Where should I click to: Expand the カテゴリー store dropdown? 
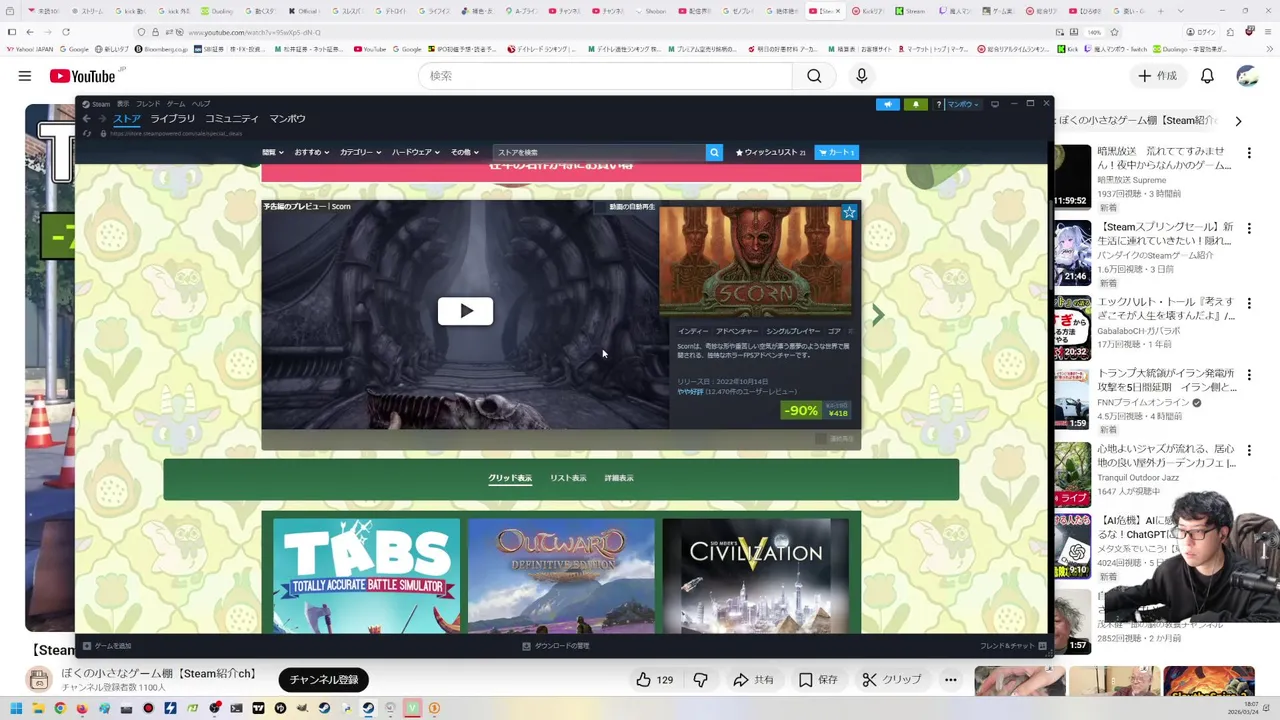point(360,152)
